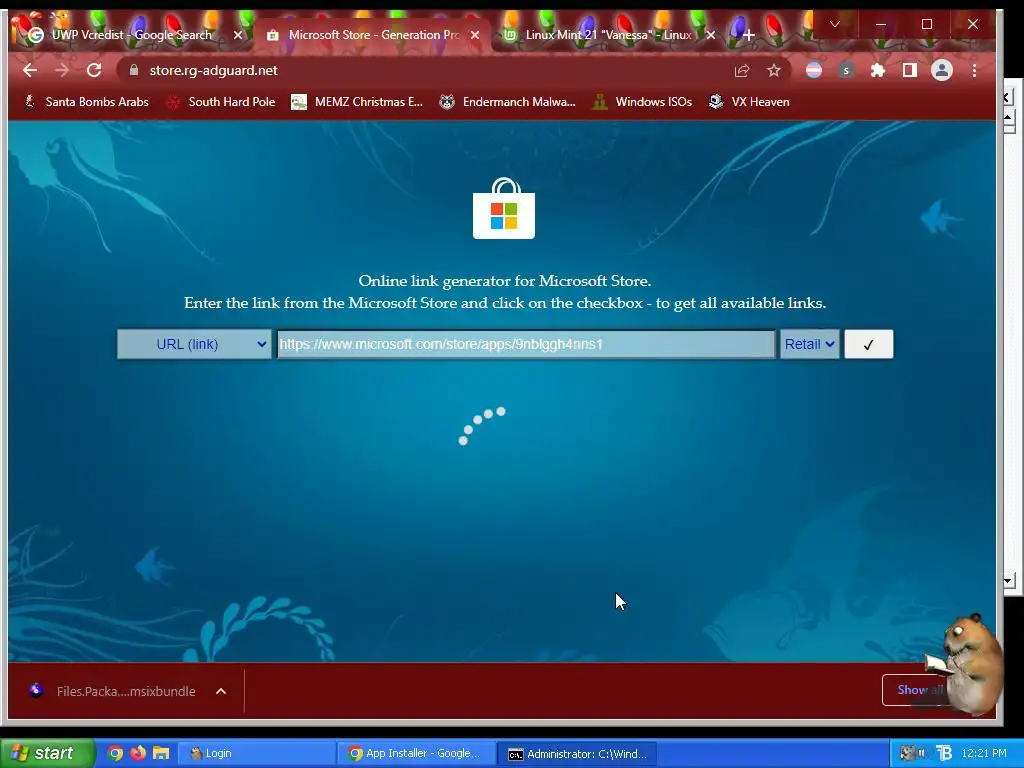Switch to App Installer Google taskbar window

[x=417, y=754]
